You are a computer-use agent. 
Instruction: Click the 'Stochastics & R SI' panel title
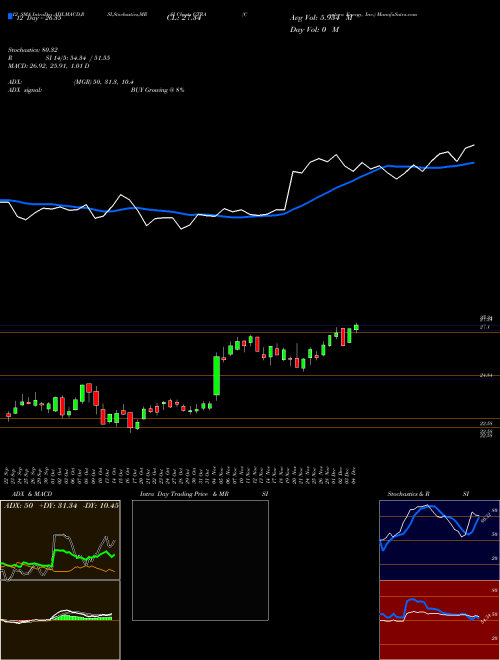click(428, 494)
